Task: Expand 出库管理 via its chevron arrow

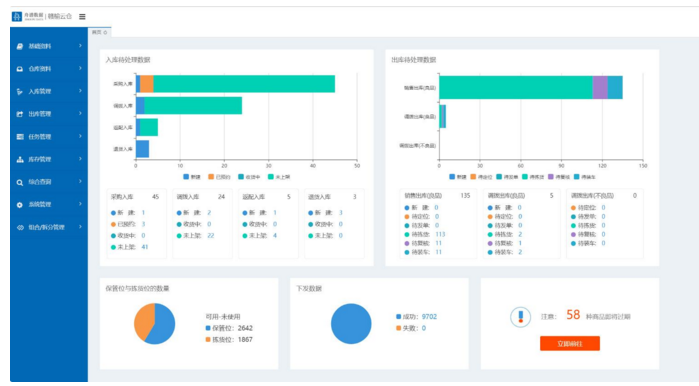Action: 80,114
